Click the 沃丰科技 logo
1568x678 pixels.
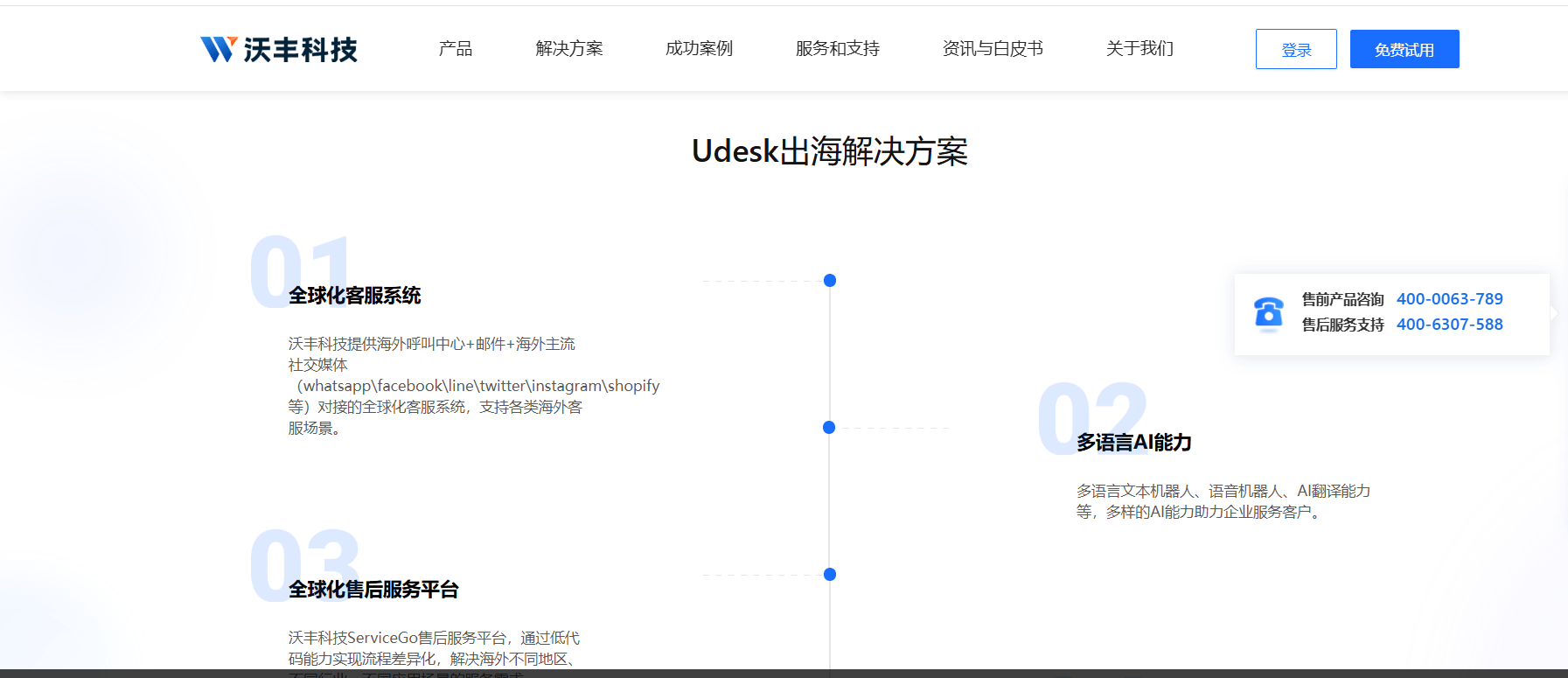(x=279, y=49)
